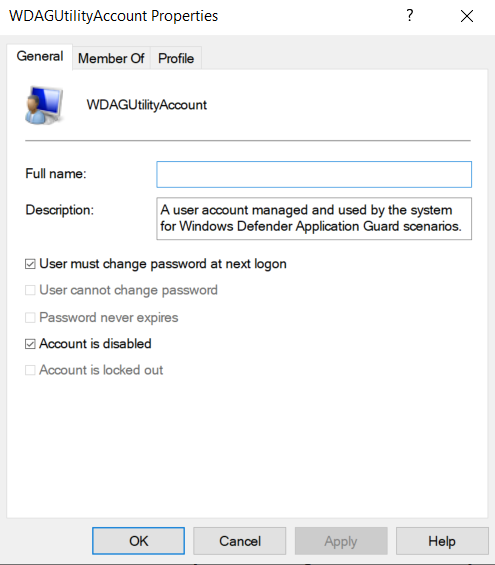Click the question mark help icon

pos(410,15)
